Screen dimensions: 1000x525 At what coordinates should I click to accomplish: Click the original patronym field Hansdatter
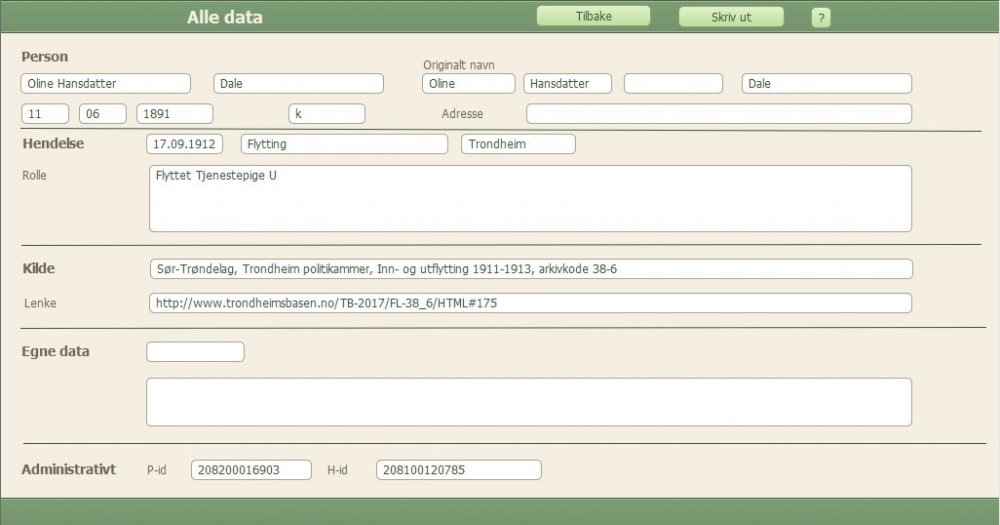(568, 84)
